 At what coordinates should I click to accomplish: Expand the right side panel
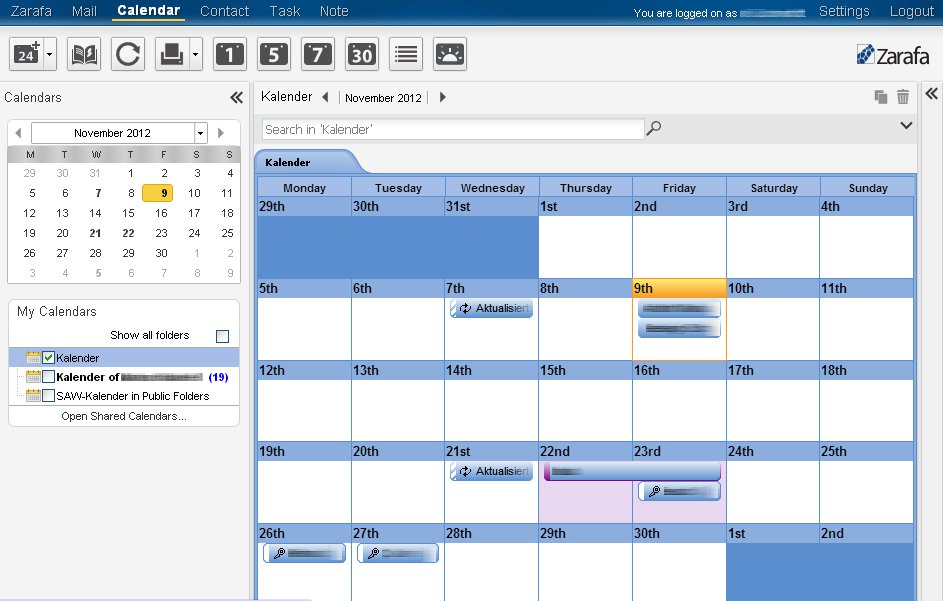click(x=932, y=93)
